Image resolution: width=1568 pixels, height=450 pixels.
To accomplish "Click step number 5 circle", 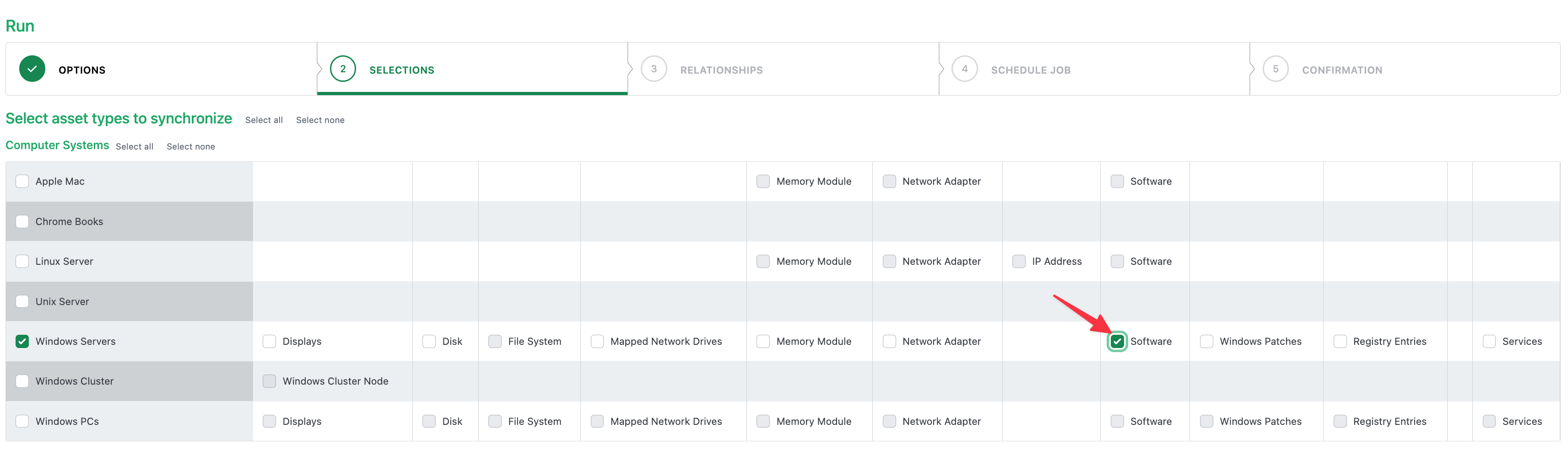I will (1276, 69).
